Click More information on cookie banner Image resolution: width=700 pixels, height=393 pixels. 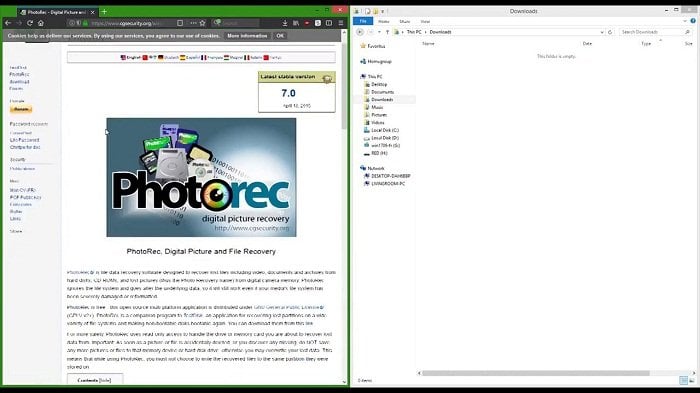point(247,36)
